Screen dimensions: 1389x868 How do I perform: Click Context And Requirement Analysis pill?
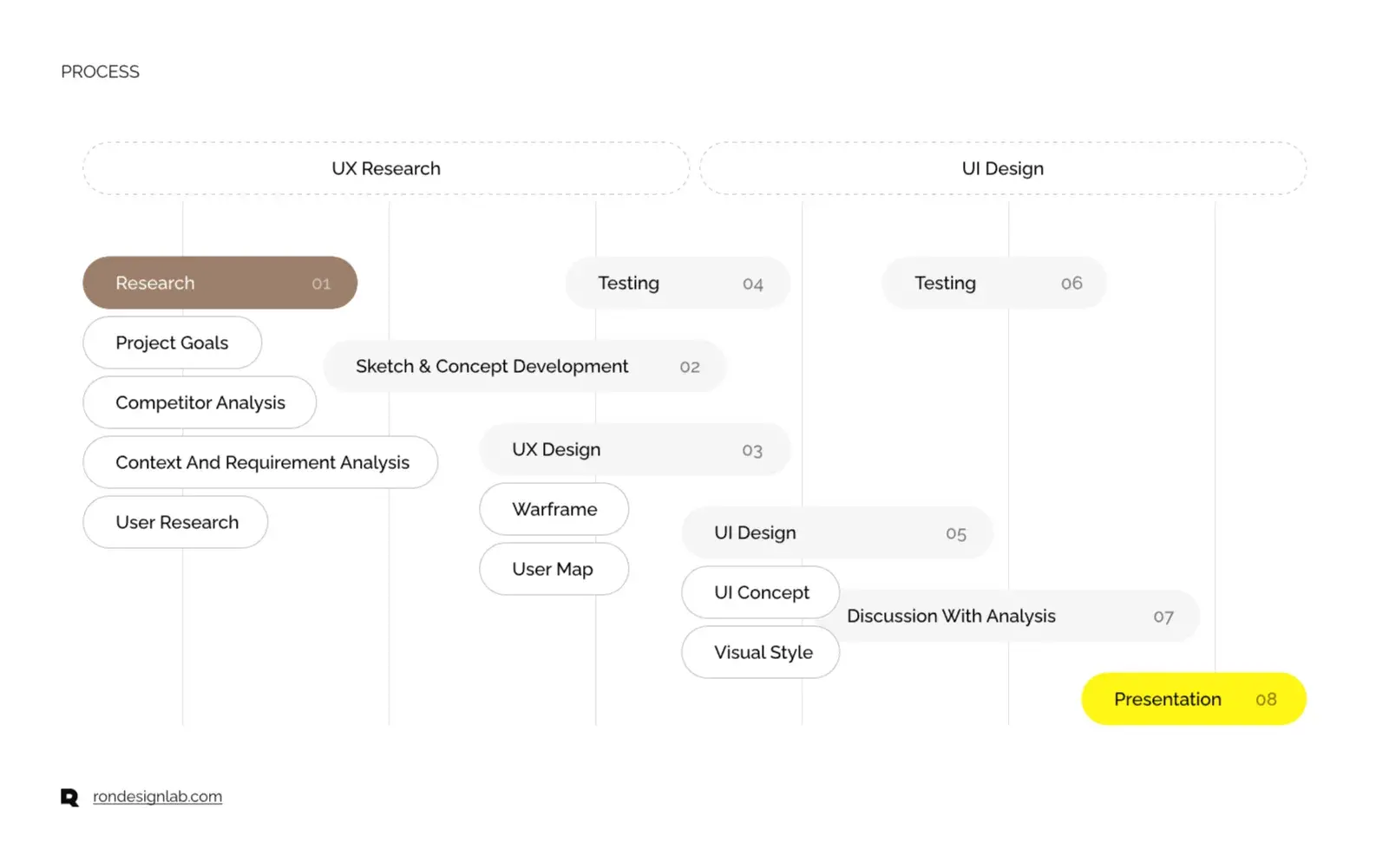(x=260, y=462)
